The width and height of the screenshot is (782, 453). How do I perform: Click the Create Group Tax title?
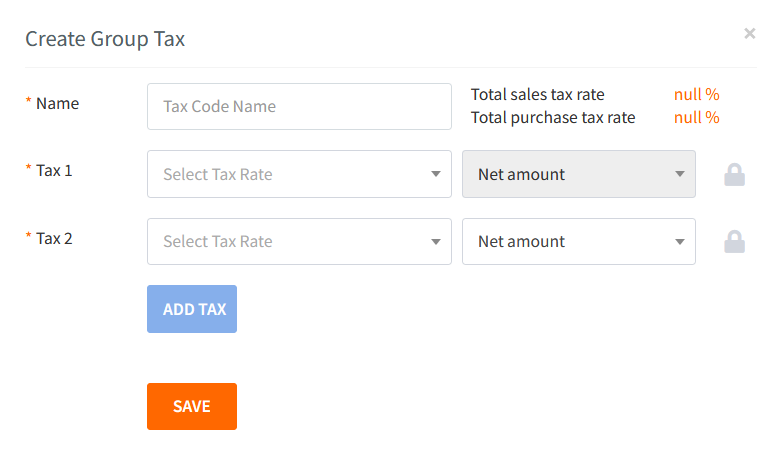click(x=105, y=39)
